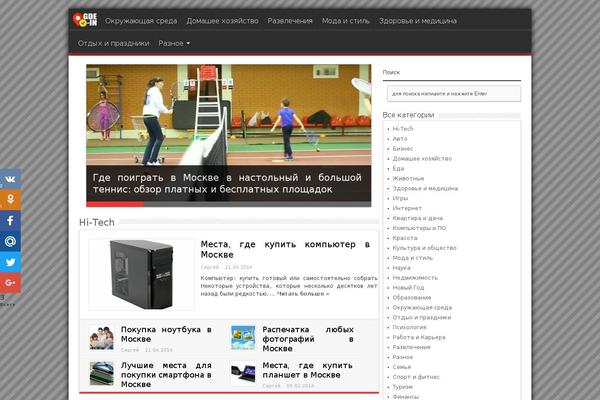Select Туризм category in sidebar
600x400 pixels.
(x=403, y=387)
